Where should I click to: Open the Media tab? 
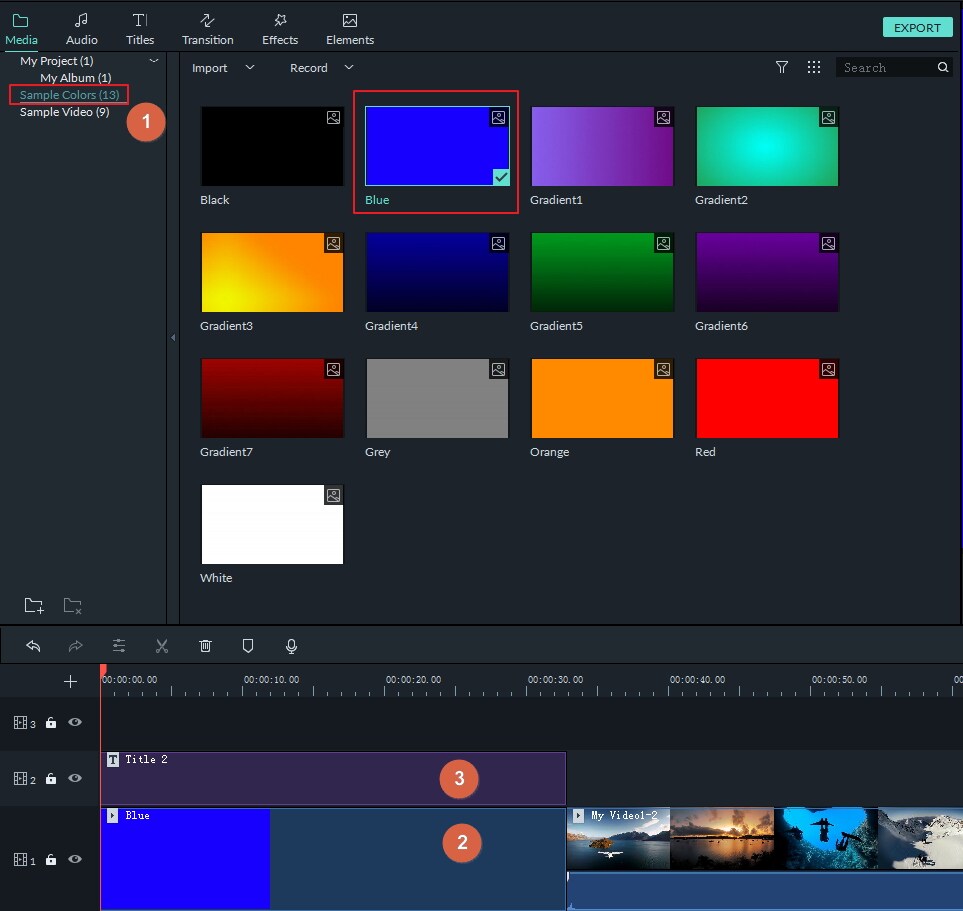(21, 29)
